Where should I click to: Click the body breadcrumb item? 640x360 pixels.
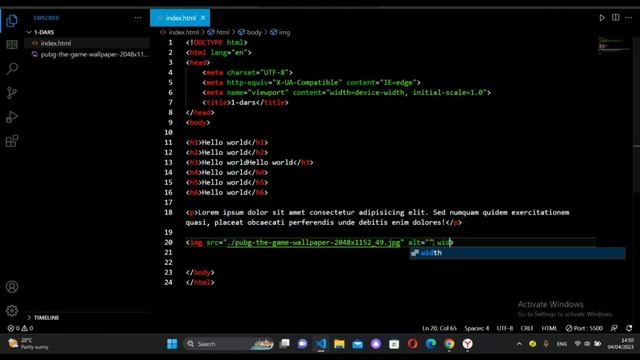click(250, 32)
